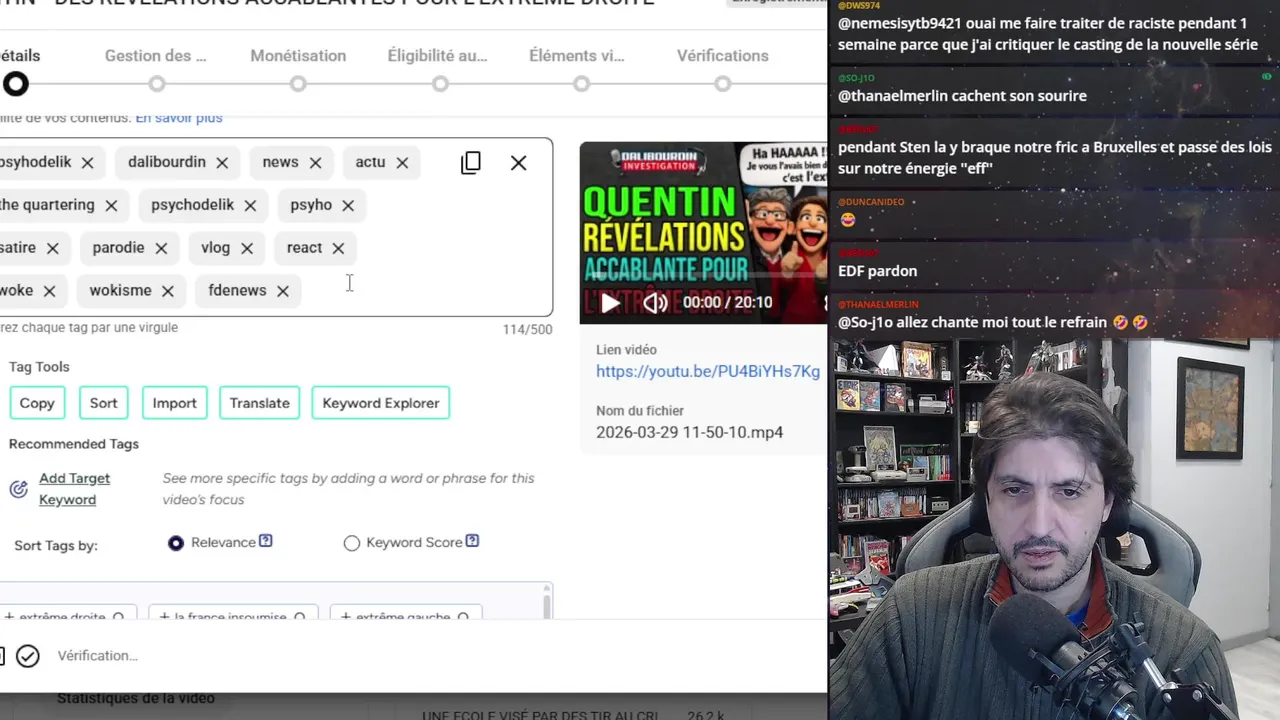Click chat message from nemesisytb9421 mention
Viewport: 1280px width, 720px height.
(1048, 34)
